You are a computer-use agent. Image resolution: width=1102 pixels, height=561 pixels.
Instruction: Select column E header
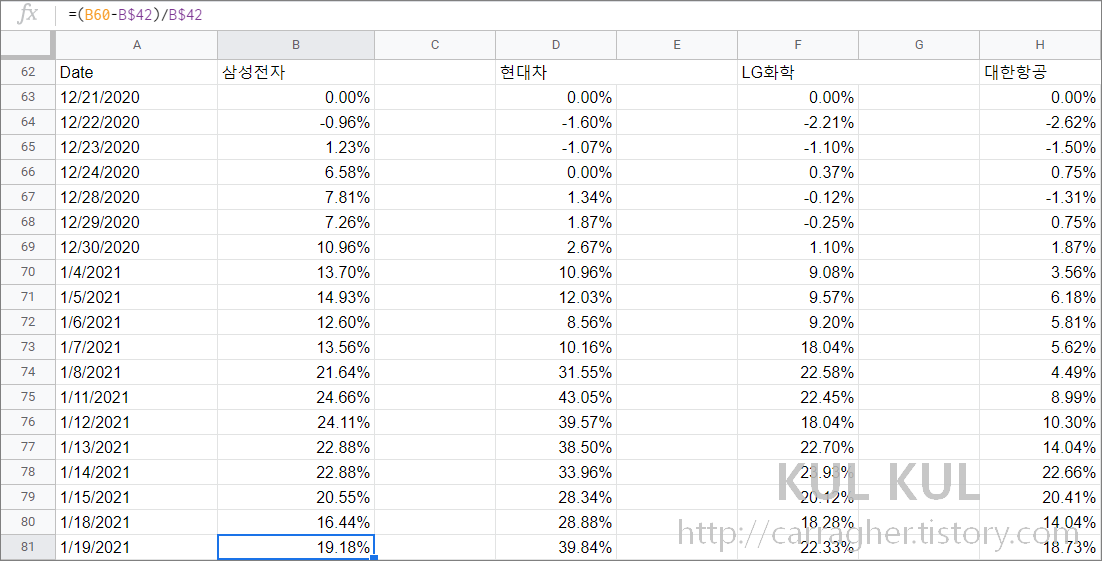tap(677, 45)
